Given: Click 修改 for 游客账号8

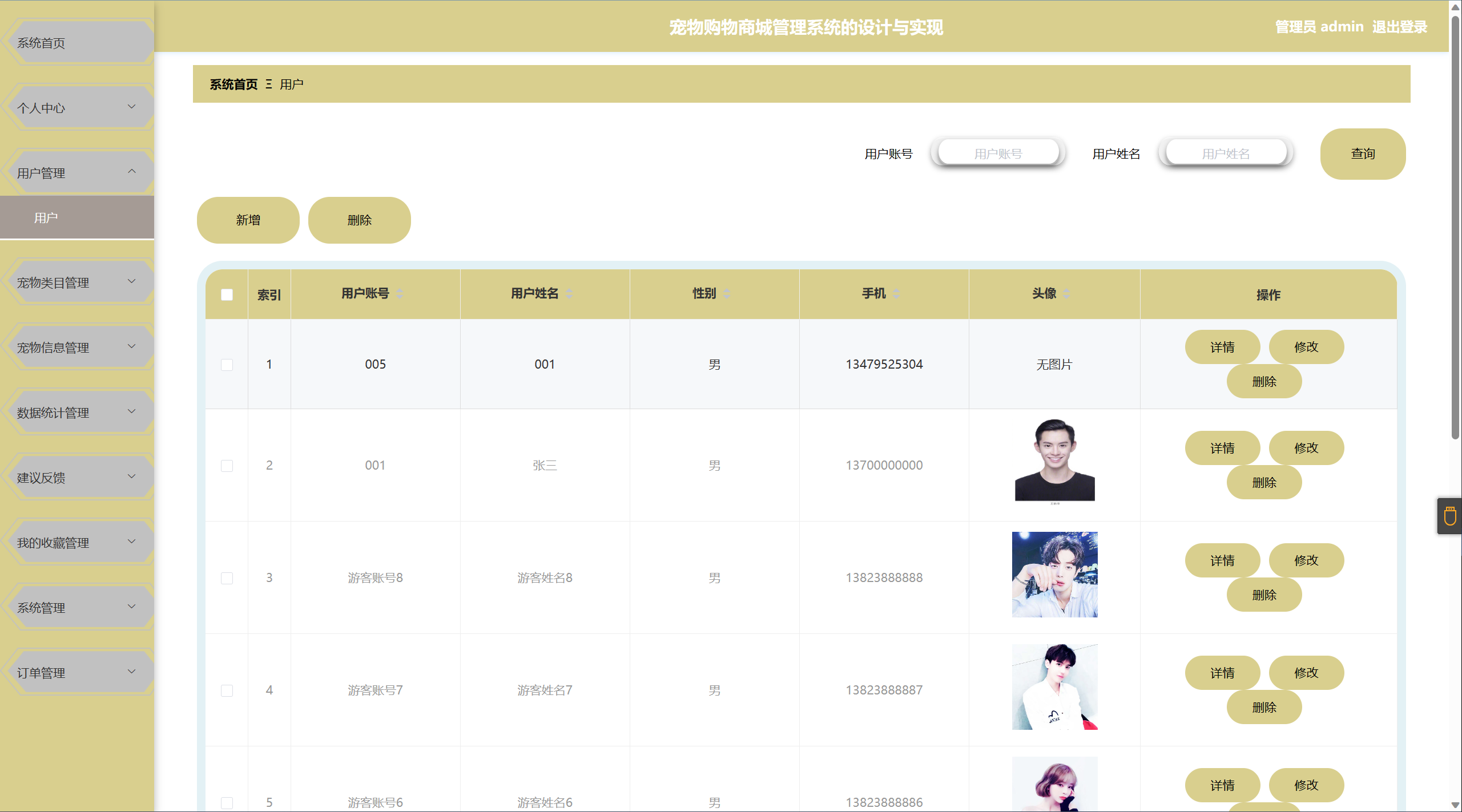Looking at the screenshot, I should pyautogui.click(x=1306, y=560).
